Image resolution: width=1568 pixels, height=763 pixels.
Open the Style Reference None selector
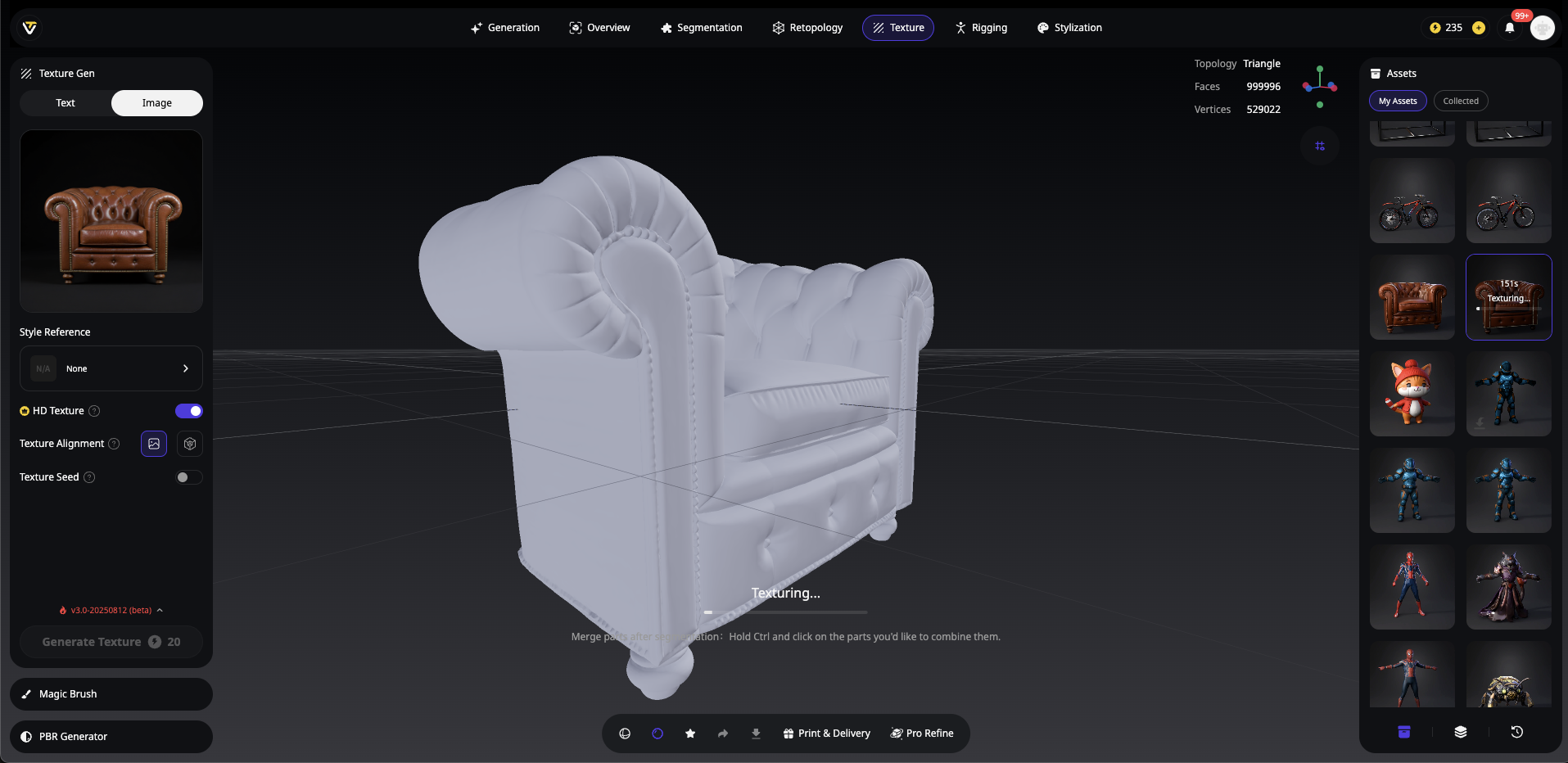click(x=111, y=368)
